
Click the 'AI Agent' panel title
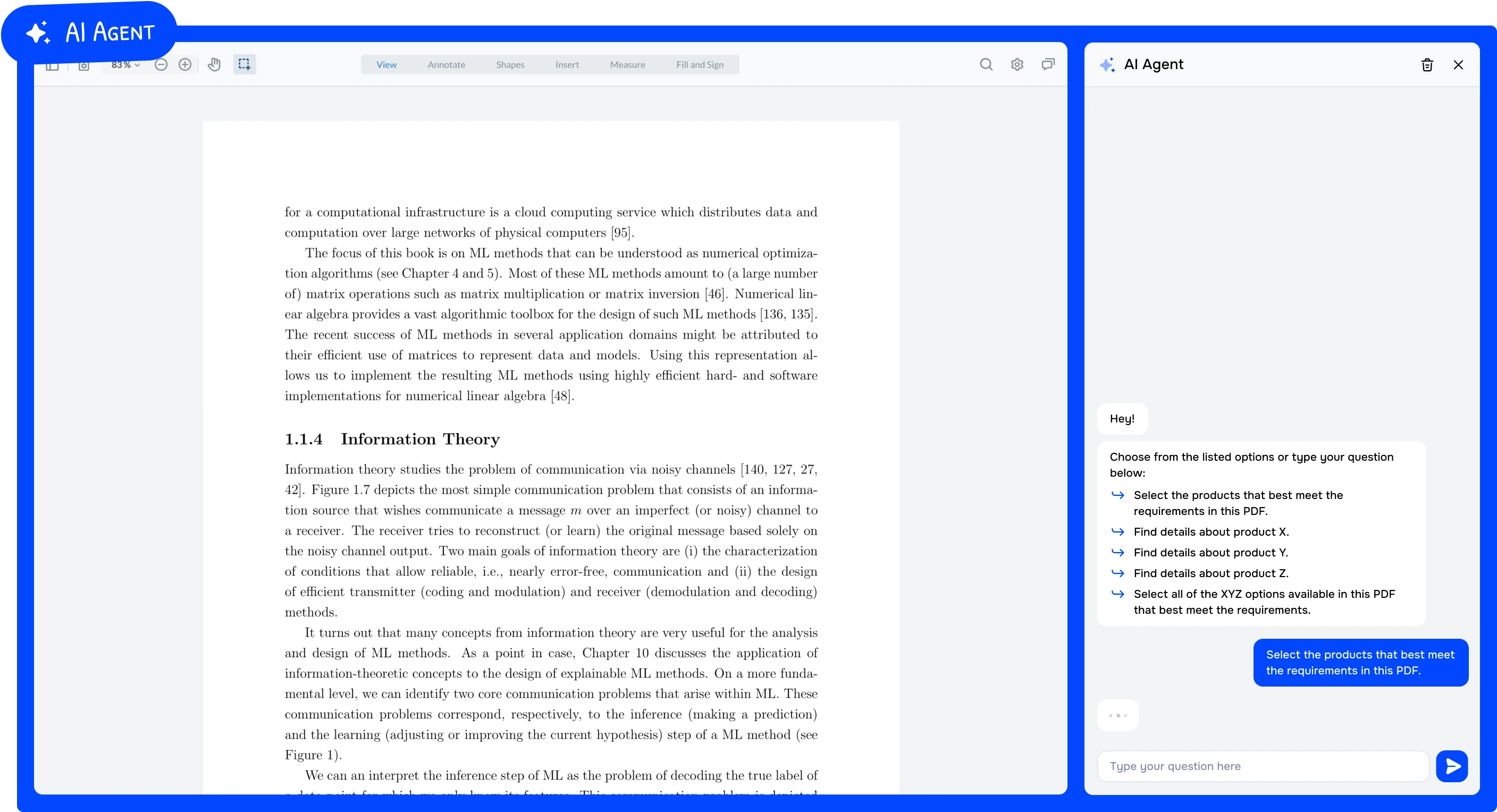point(1154,64)
